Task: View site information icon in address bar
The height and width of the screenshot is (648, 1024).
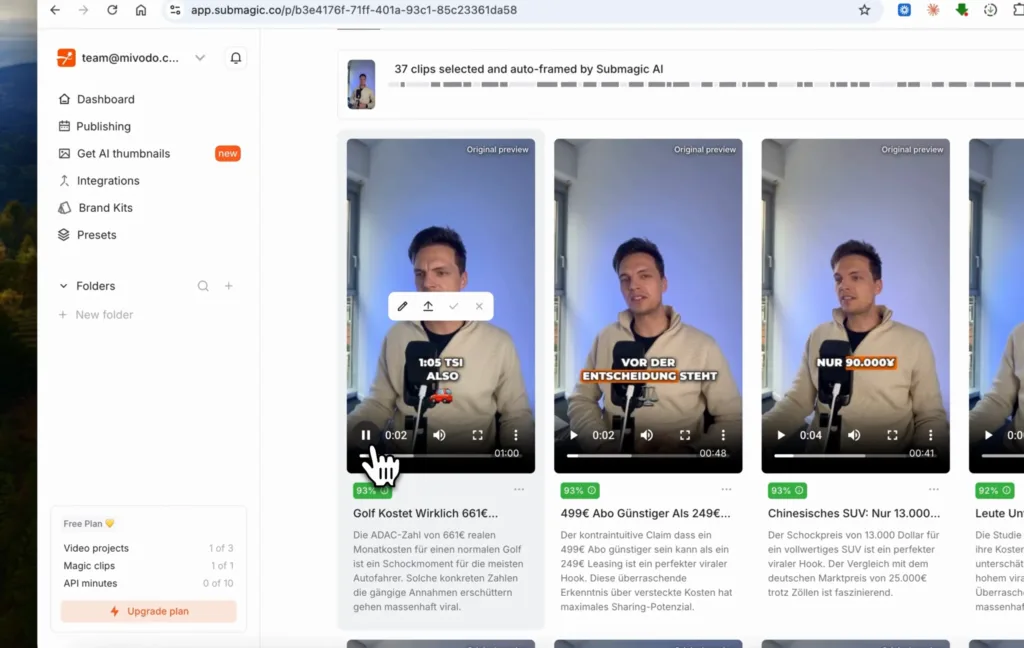Action: (175, 10)
